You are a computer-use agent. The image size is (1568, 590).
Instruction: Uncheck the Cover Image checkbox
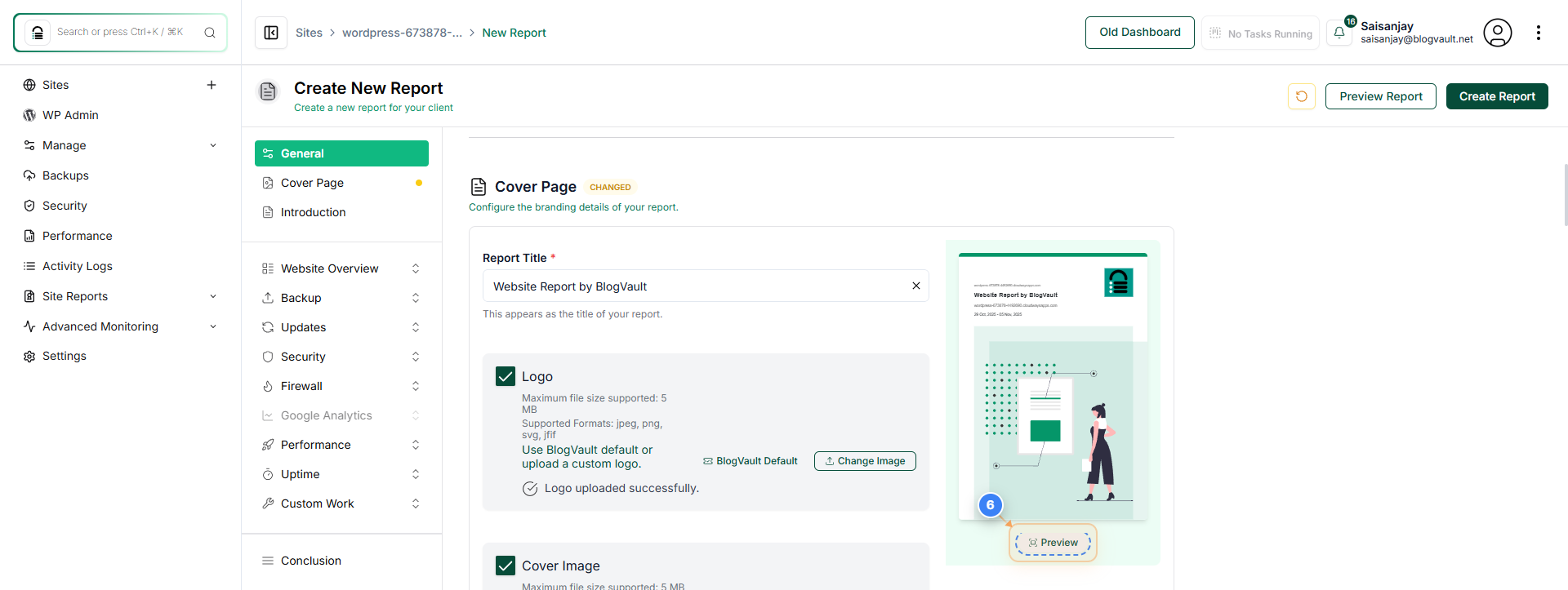(506, 566)
